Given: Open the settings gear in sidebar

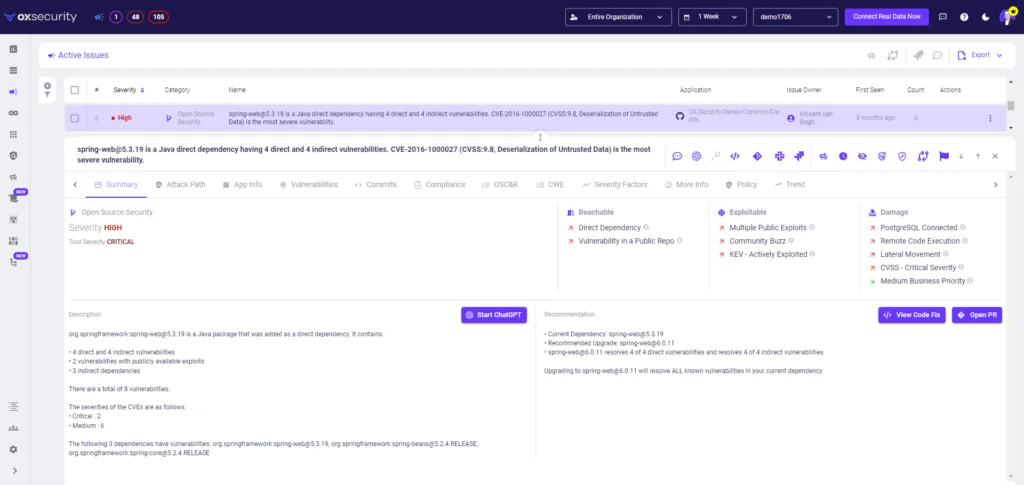Looking at the screenshot, I should click(x=13, y=450).
